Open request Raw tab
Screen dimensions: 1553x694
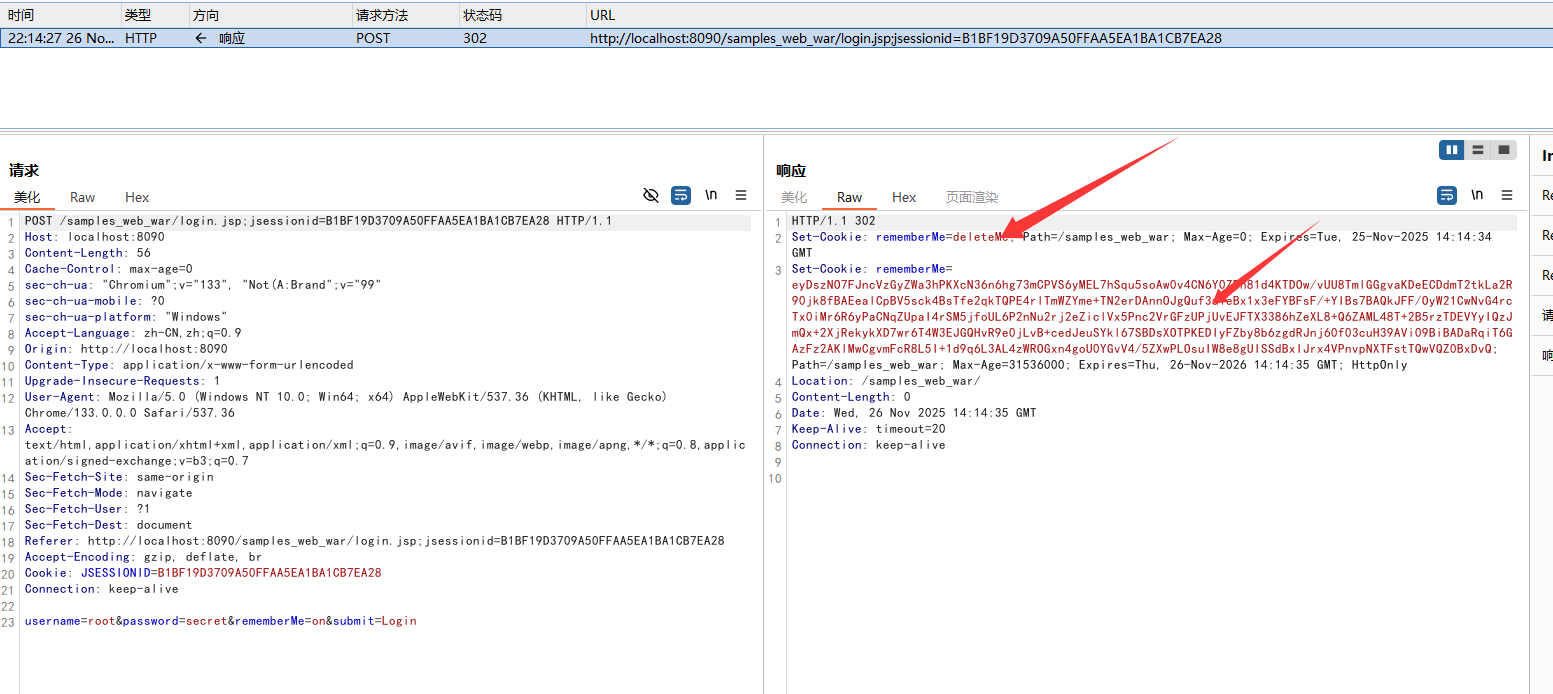[83, 197]
